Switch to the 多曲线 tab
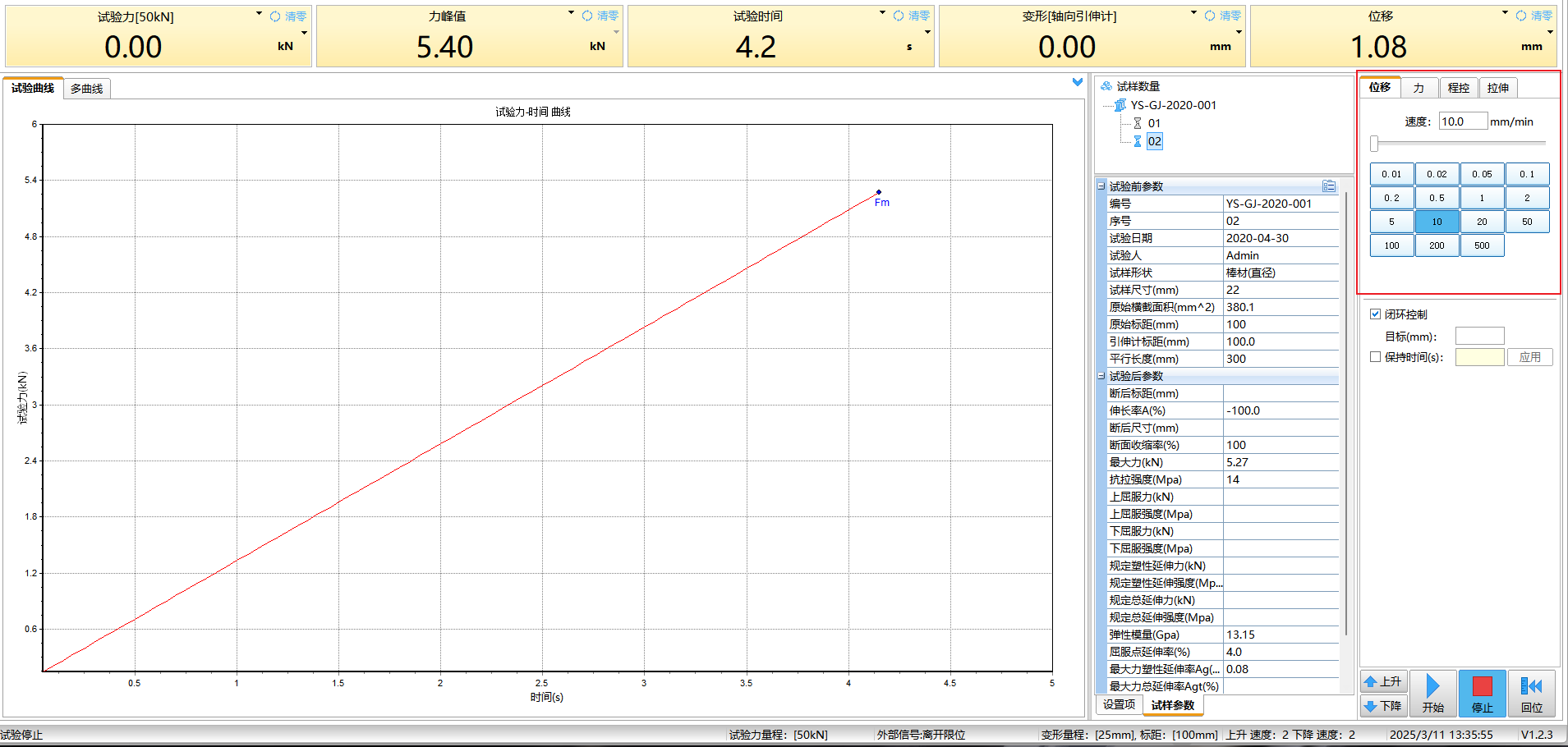 coord(86,89)
